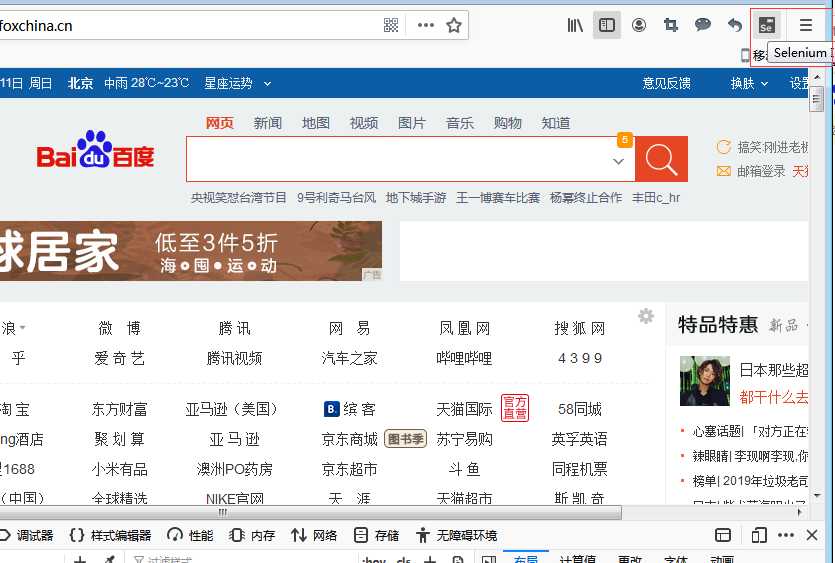Open the 换肤 skin dropdown

(x=749, y=83)
